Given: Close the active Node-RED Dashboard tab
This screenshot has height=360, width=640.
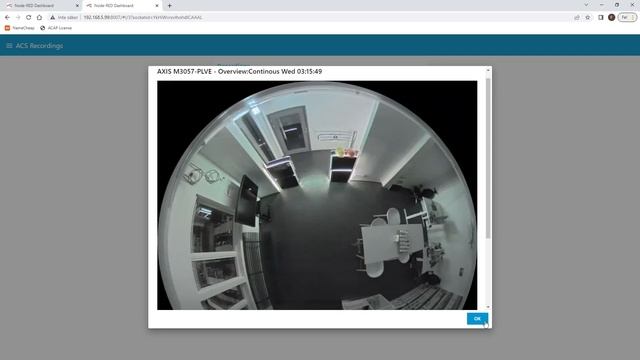Looking at the screenshot, I should pyautogui.click(x=157, y=6).
